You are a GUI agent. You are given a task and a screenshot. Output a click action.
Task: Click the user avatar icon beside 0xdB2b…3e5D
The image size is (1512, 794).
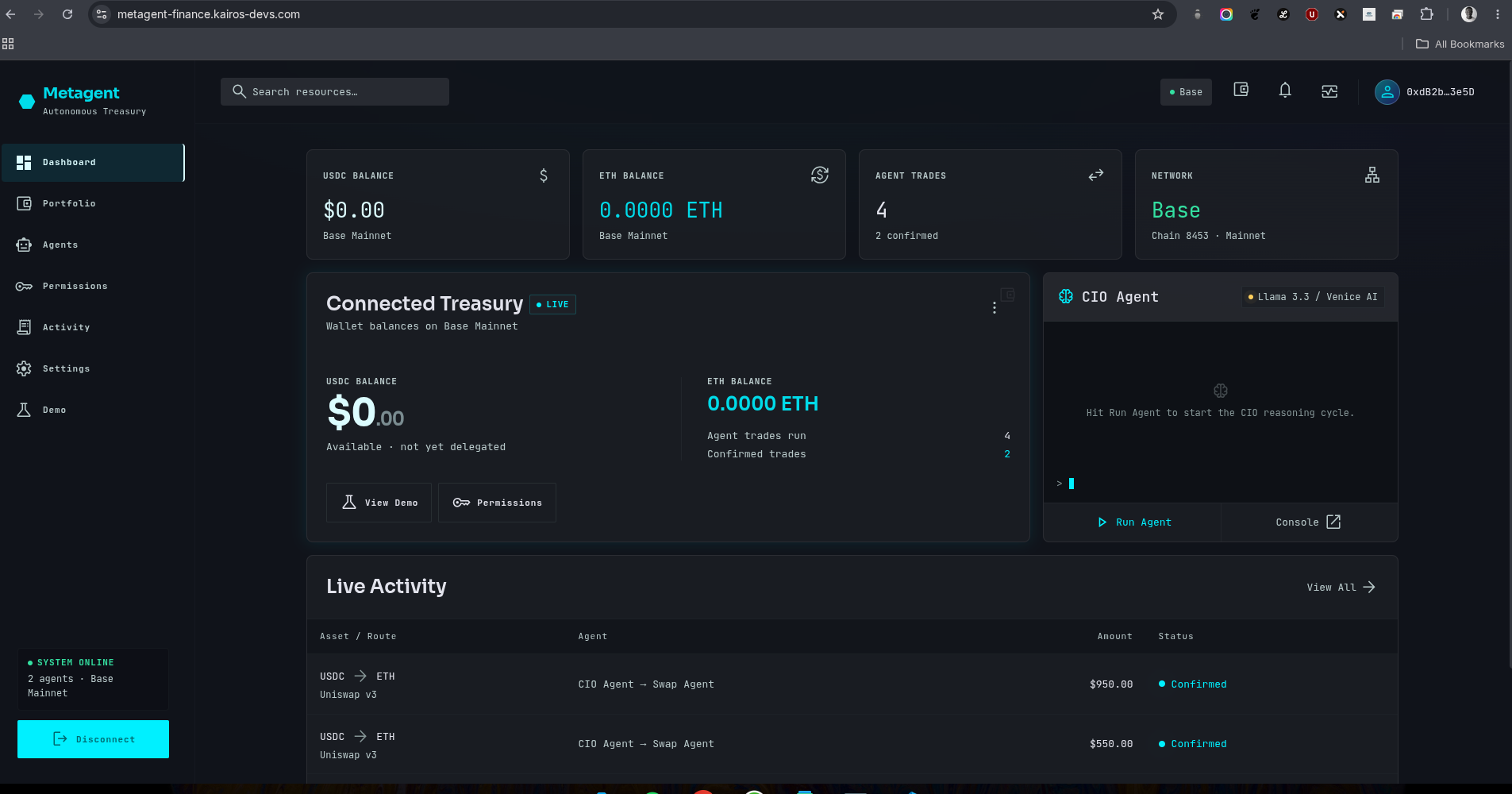1387,92
